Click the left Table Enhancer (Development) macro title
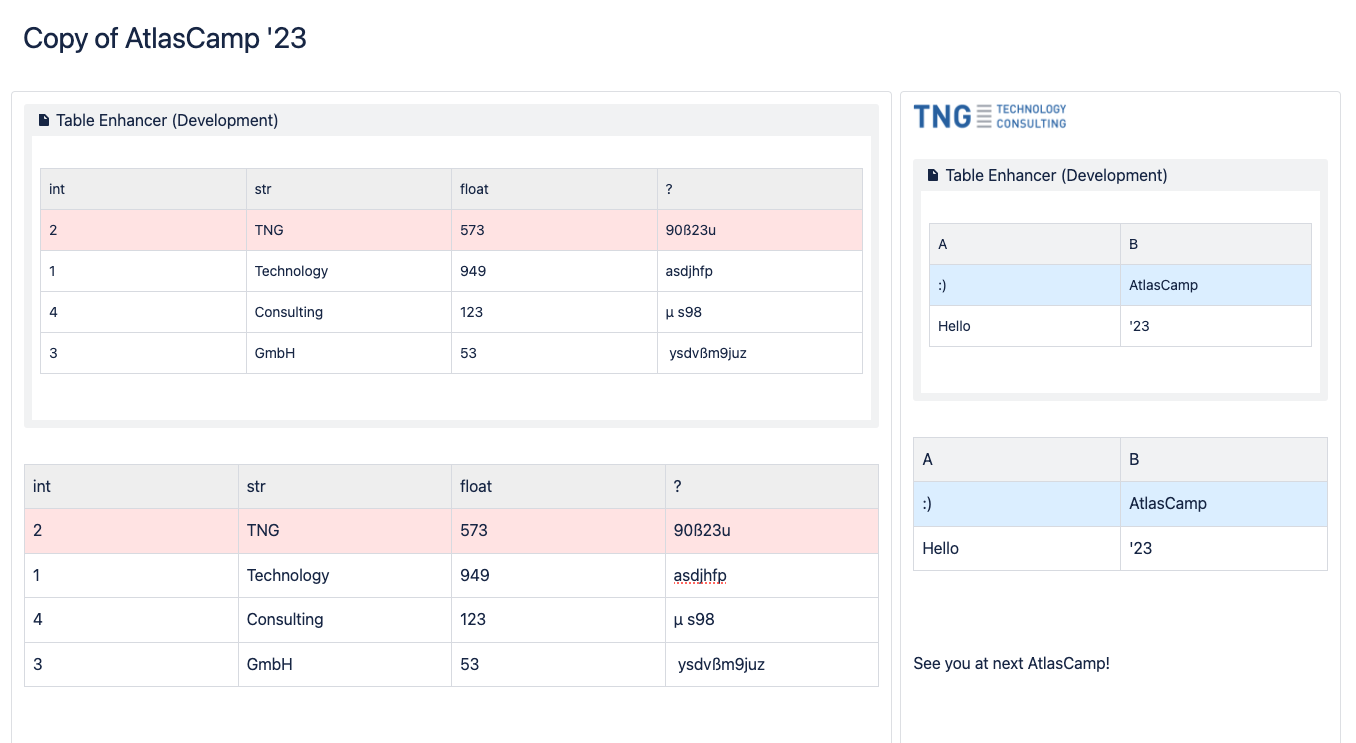Image resolution: width=1356 pixels, height=743 pixels. 167,121
